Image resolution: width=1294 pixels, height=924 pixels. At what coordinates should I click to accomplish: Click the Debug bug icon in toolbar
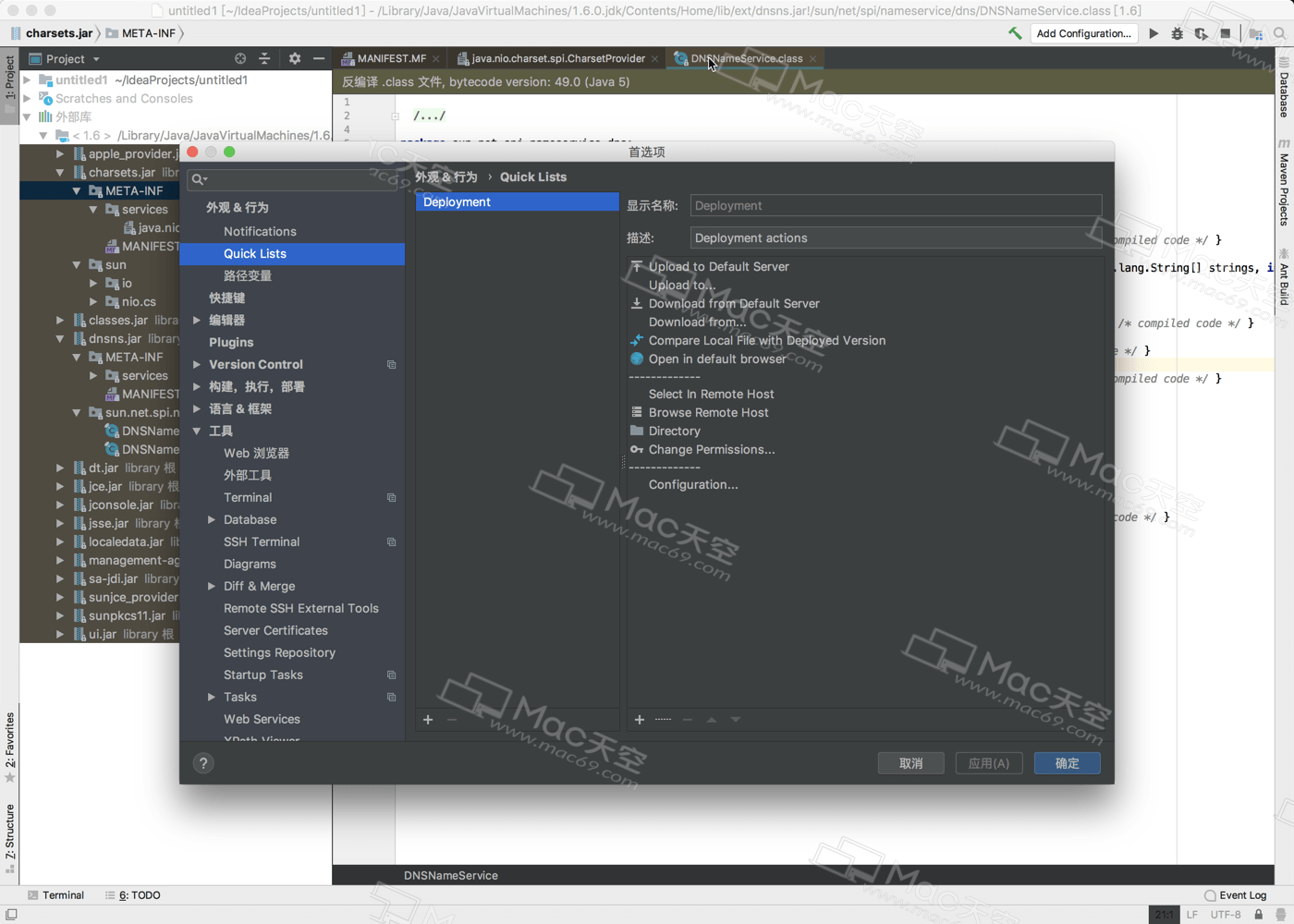click(1177, 33)
